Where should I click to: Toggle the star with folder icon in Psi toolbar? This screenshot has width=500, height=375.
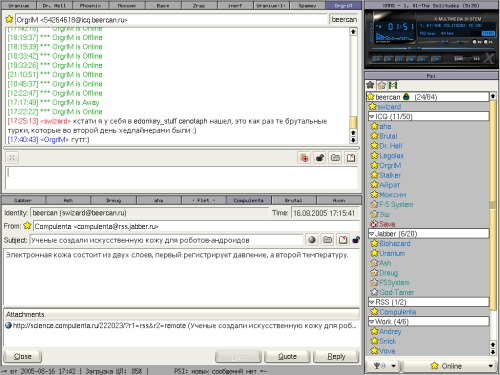381,85
